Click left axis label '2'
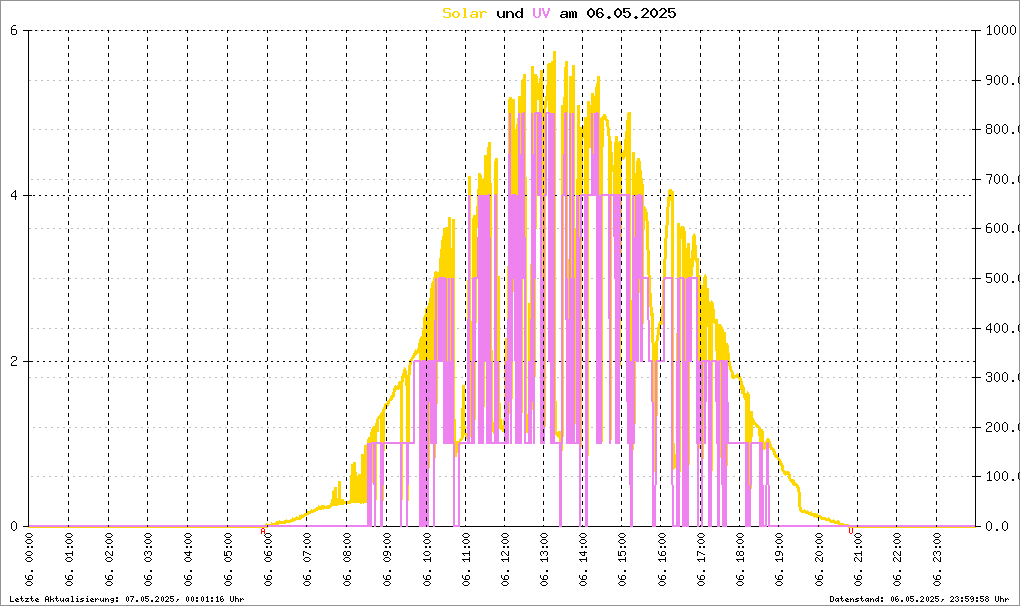1020x606 pixels. [14, 362]
